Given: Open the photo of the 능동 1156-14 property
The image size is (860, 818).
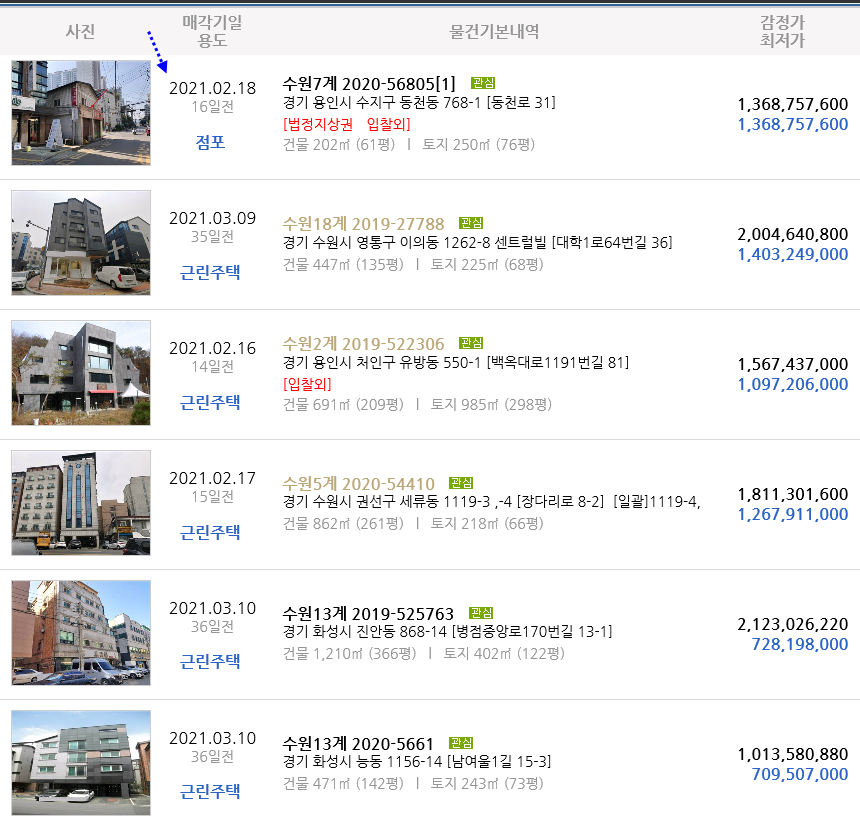Looking at the screenshot, I should point(81,763).
